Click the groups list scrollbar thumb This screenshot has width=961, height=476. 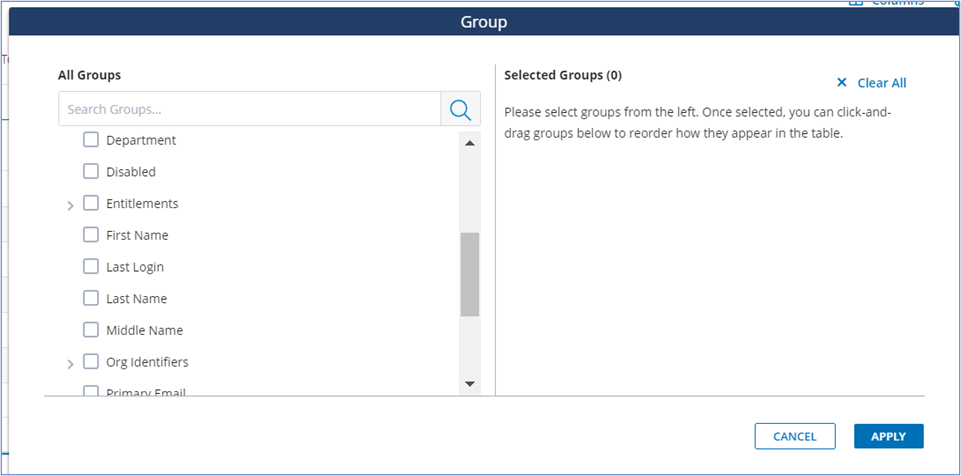pos(469,274)
